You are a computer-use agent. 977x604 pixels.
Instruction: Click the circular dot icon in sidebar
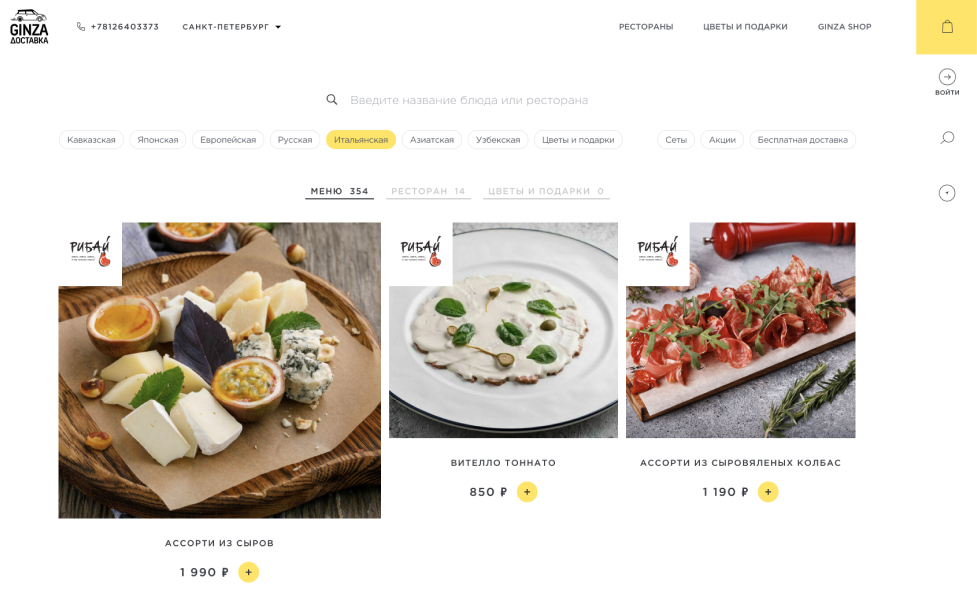pyautogui.click(x=946, y=193)
